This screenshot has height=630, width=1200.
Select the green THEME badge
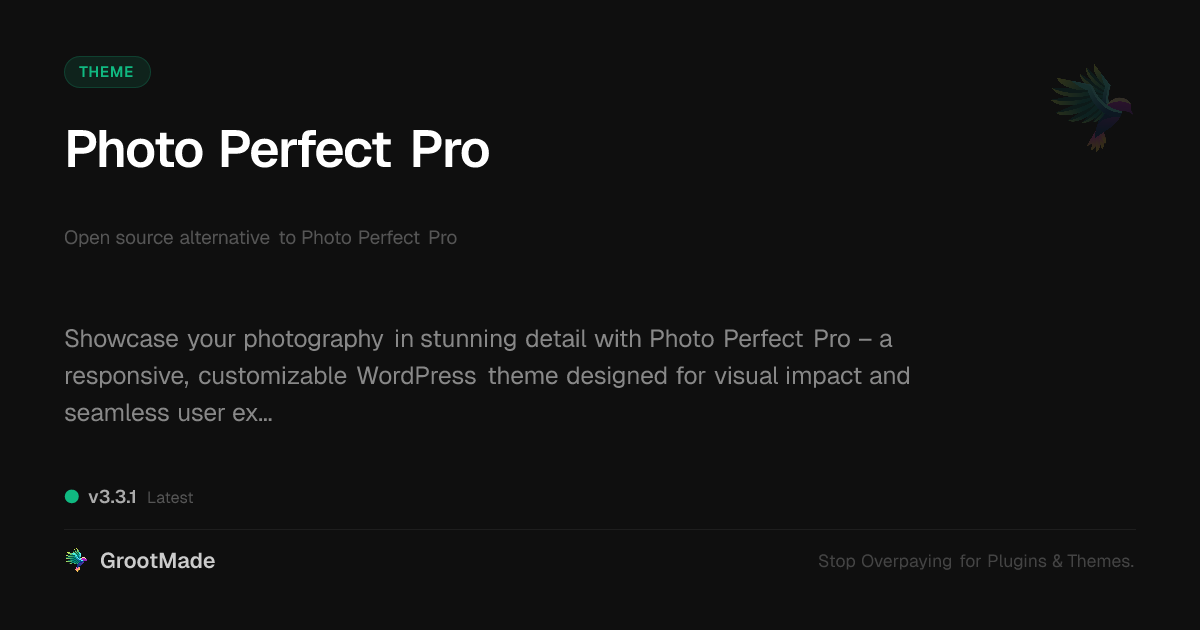tap(107, 72)
